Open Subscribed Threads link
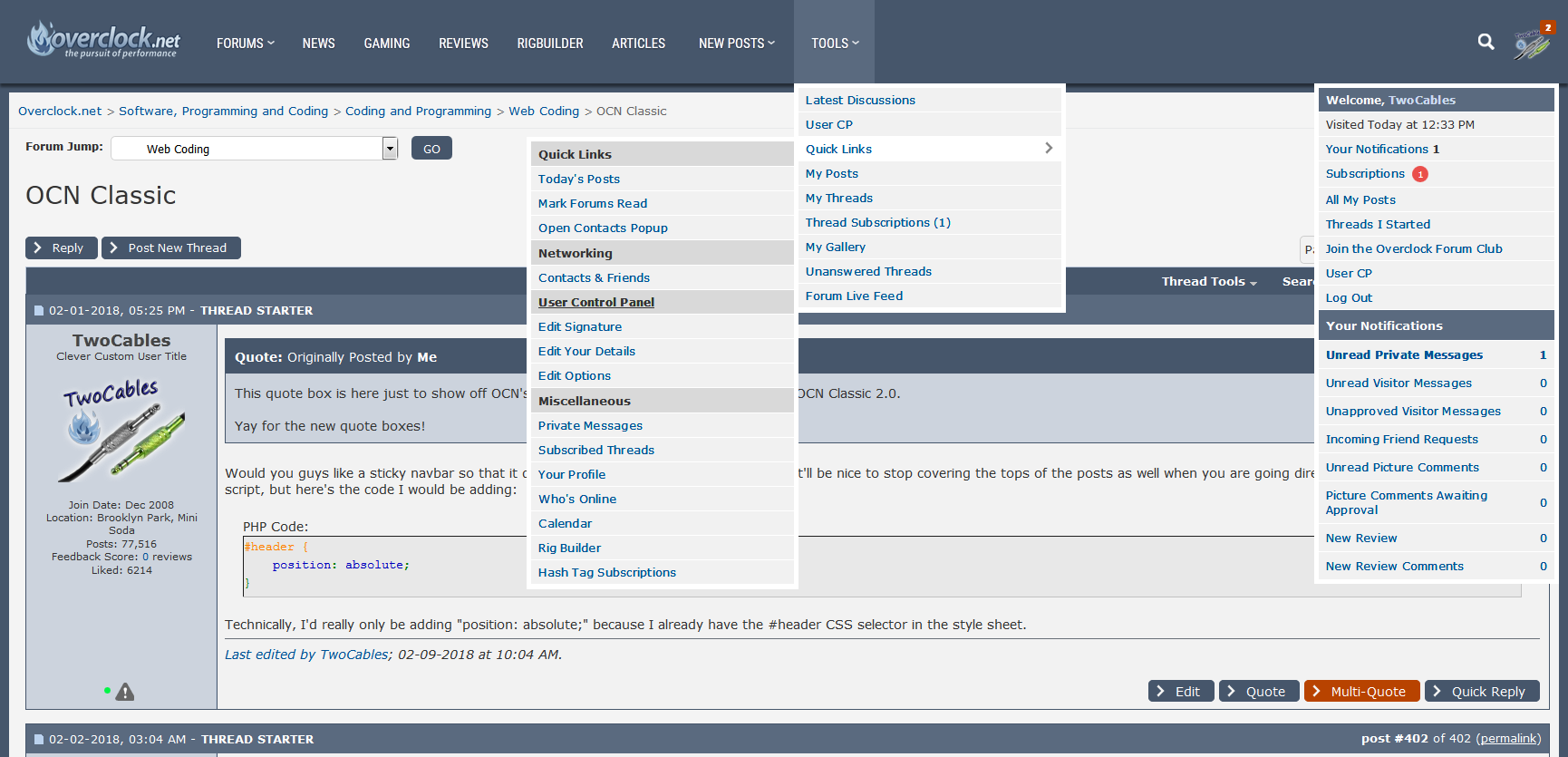 (x=596, y=450)
